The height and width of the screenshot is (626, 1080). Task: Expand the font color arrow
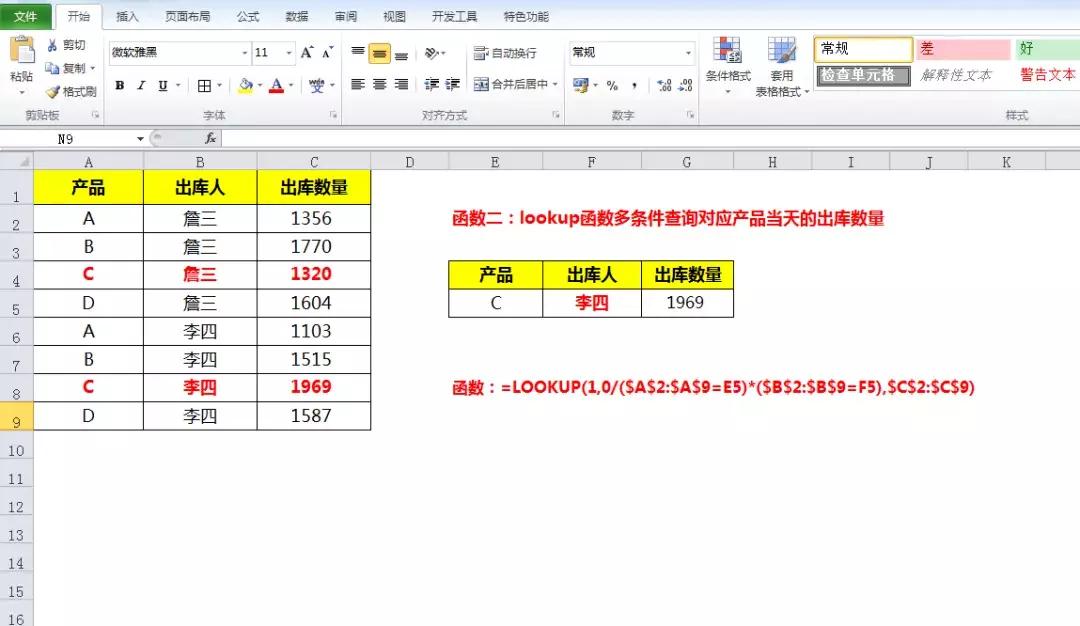tap(291, 85)
